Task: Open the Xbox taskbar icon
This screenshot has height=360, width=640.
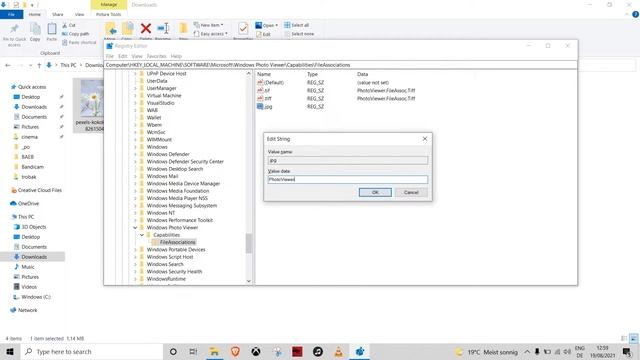Action: pos(256,352)
